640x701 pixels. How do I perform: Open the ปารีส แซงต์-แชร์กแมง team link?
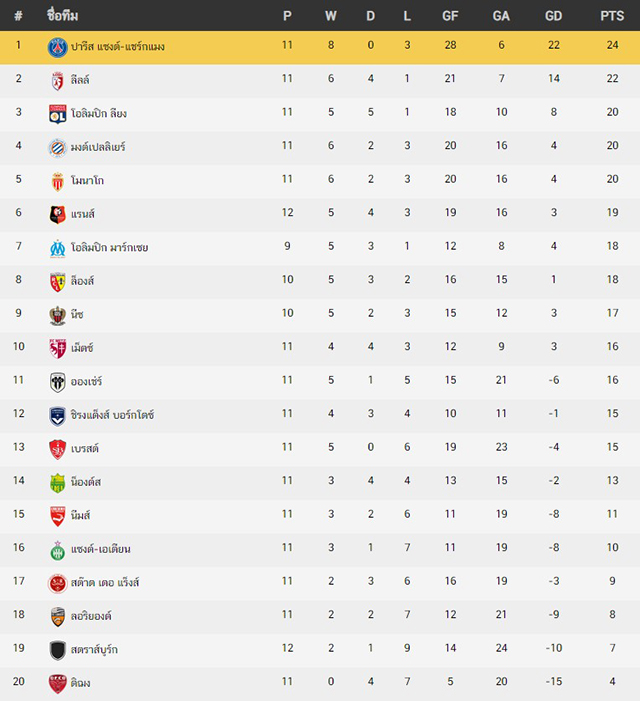point(118,46)
